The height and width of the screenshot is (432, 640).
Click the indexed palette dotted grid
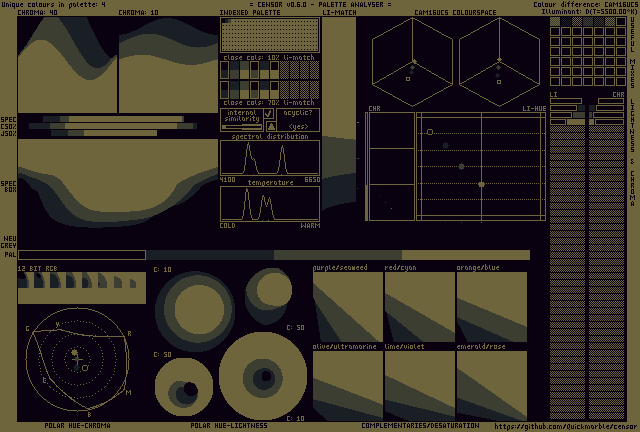pos(270,35)
